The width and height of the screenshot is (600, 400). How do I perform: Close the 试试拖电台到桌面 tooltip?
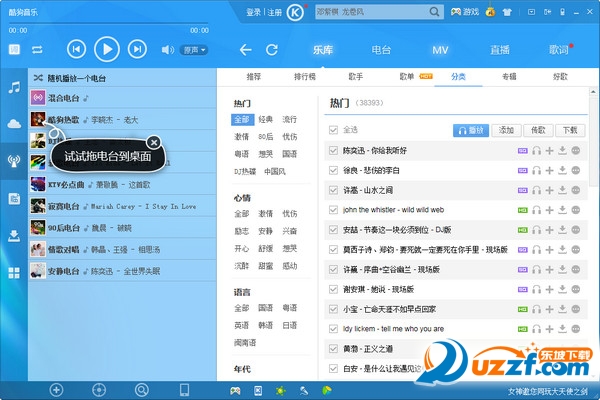click(x=154, y=142)
